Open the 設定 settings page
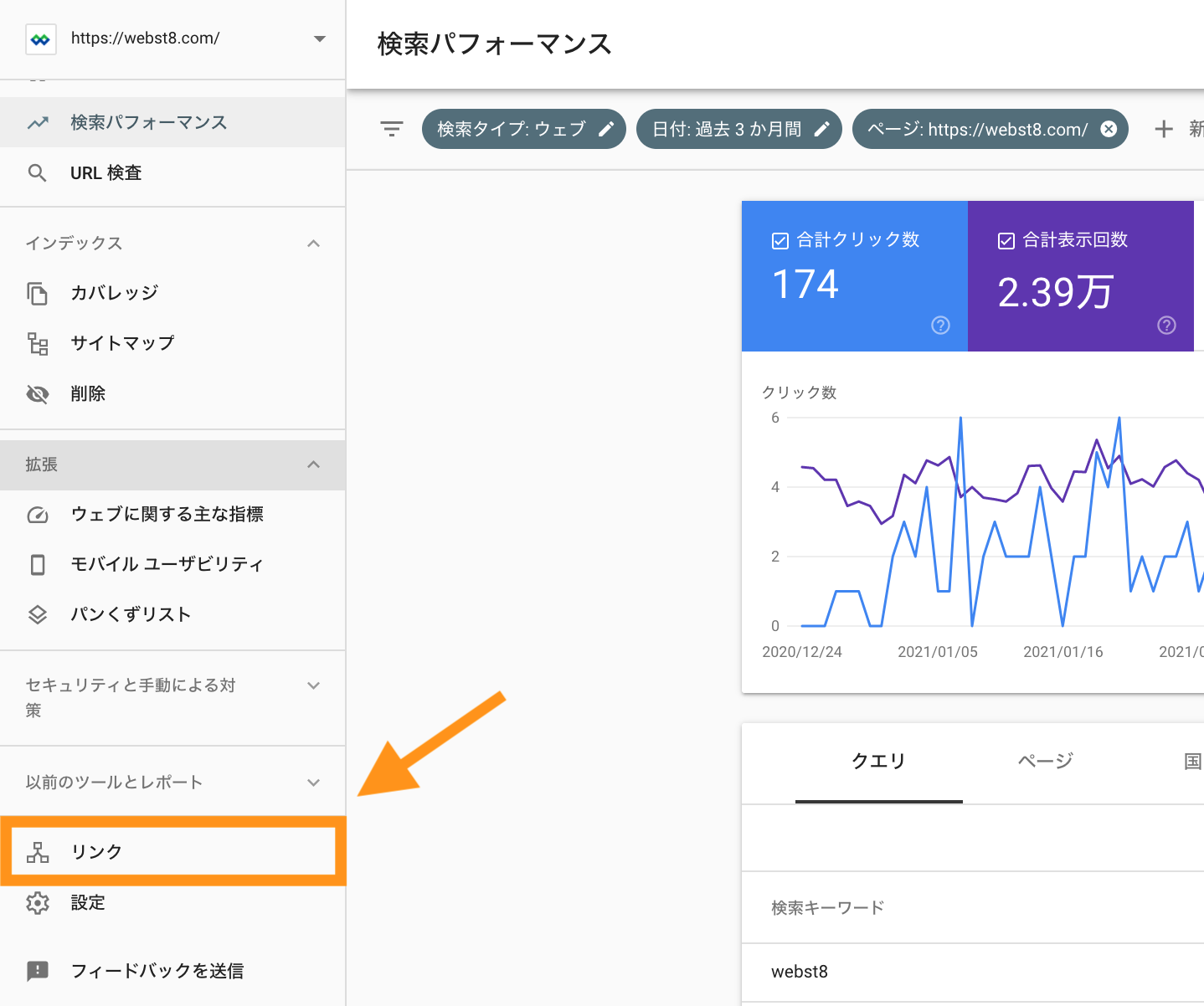Image resolution: width=1204 pixels, height=1006 pixels. [88, 903]
